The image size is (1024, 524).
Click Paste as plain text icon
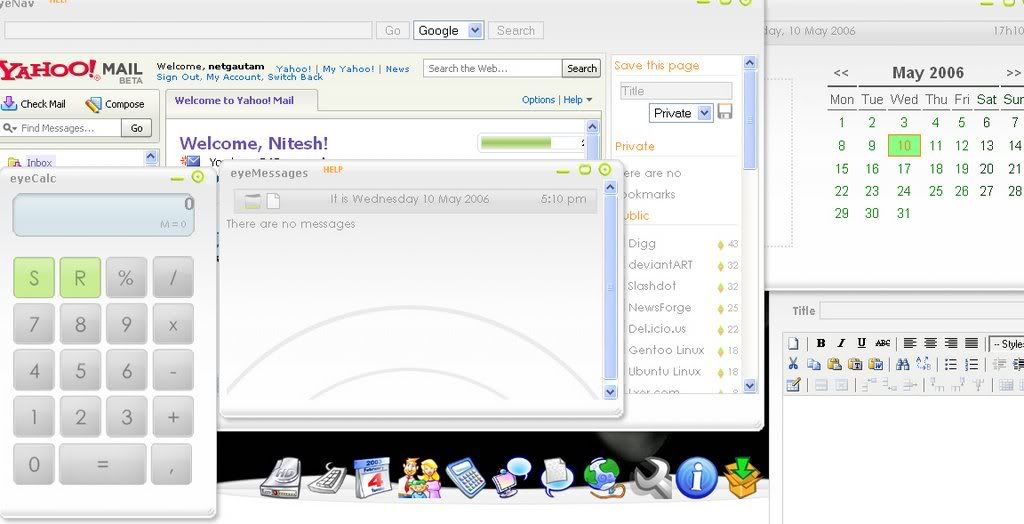(855, 364)
